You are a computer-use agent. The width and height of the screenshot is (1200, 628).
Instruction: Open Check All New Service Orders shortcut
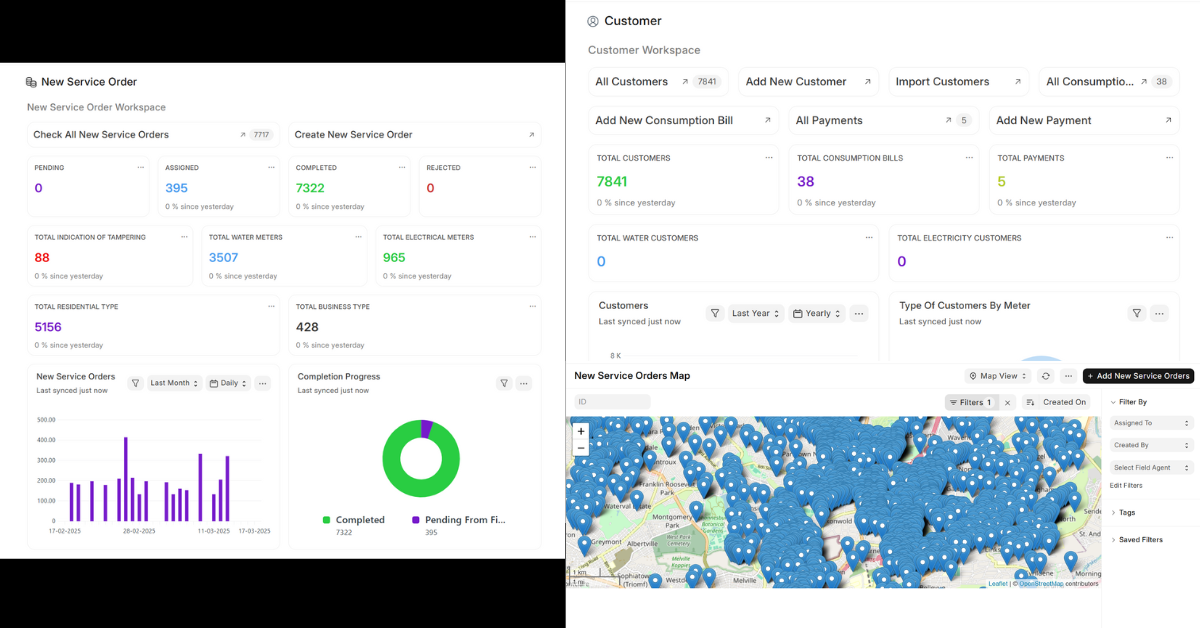101,135
